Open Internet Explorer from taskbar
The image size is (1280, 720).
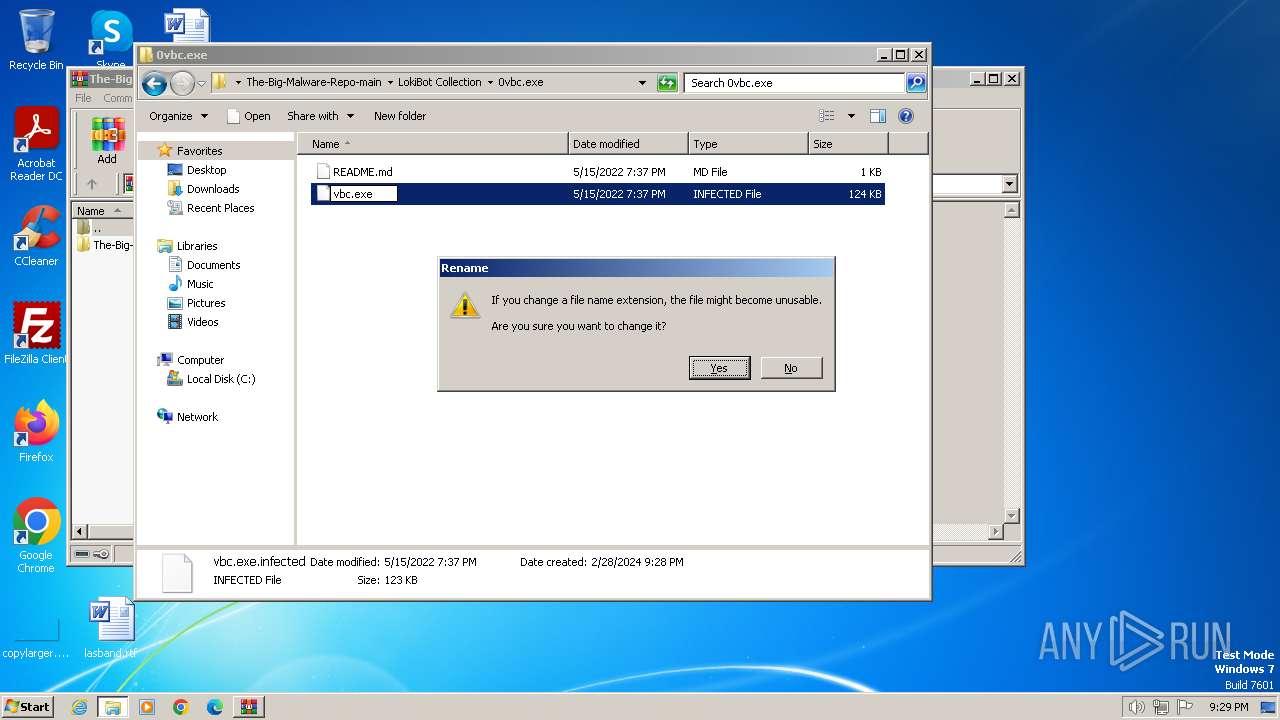pos(79,707)
